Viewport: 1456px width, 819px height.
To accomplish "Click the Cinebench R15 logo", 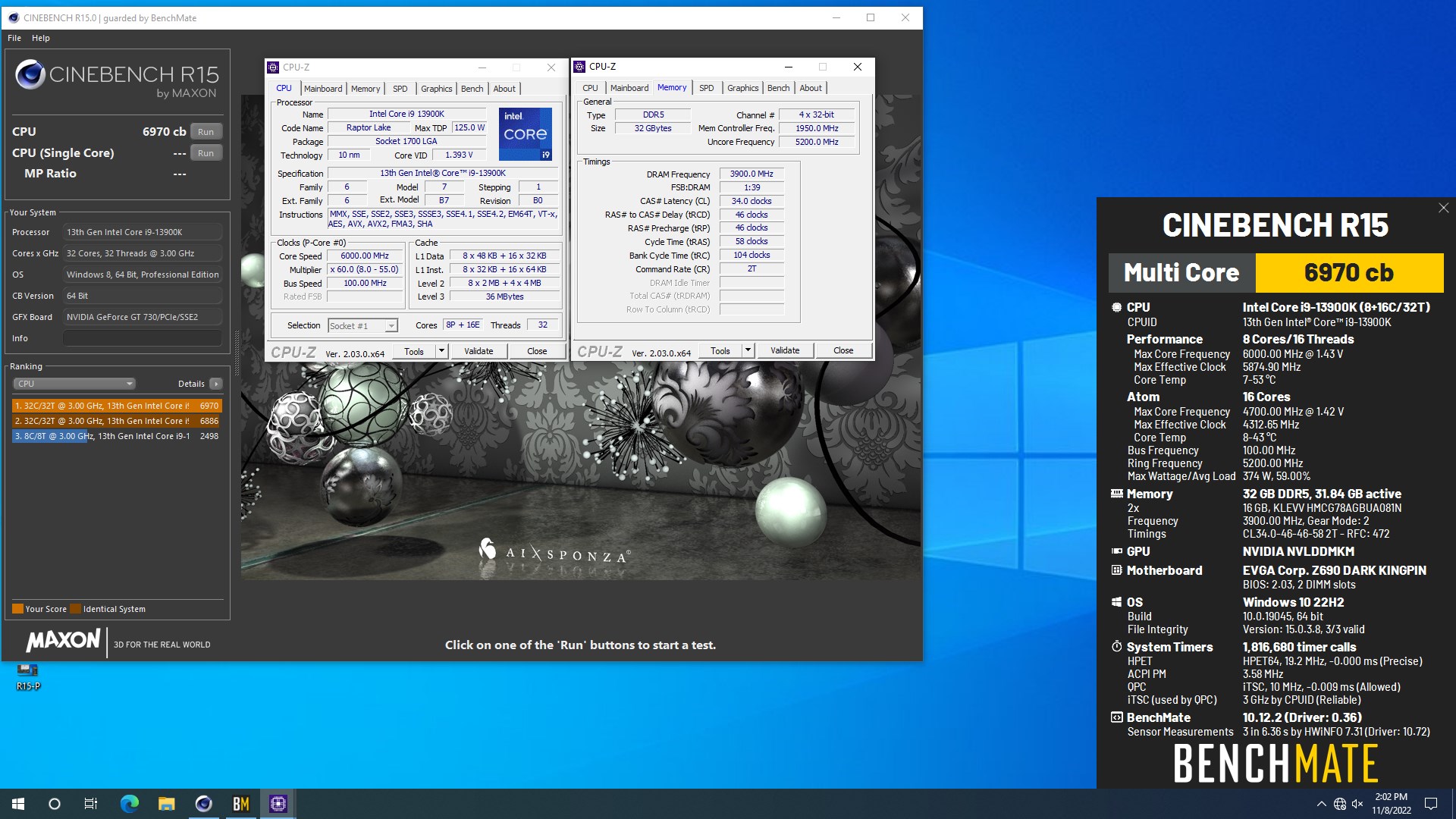I will pos(117,79).
